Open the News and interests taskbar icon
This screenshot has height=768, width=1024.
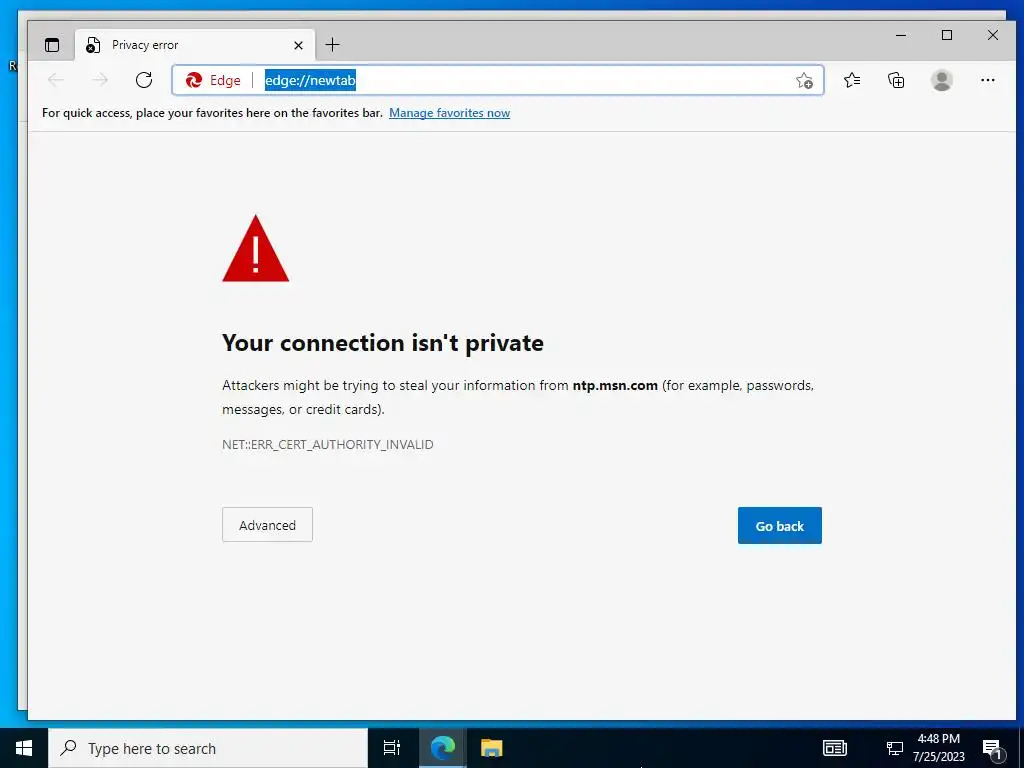835,748
